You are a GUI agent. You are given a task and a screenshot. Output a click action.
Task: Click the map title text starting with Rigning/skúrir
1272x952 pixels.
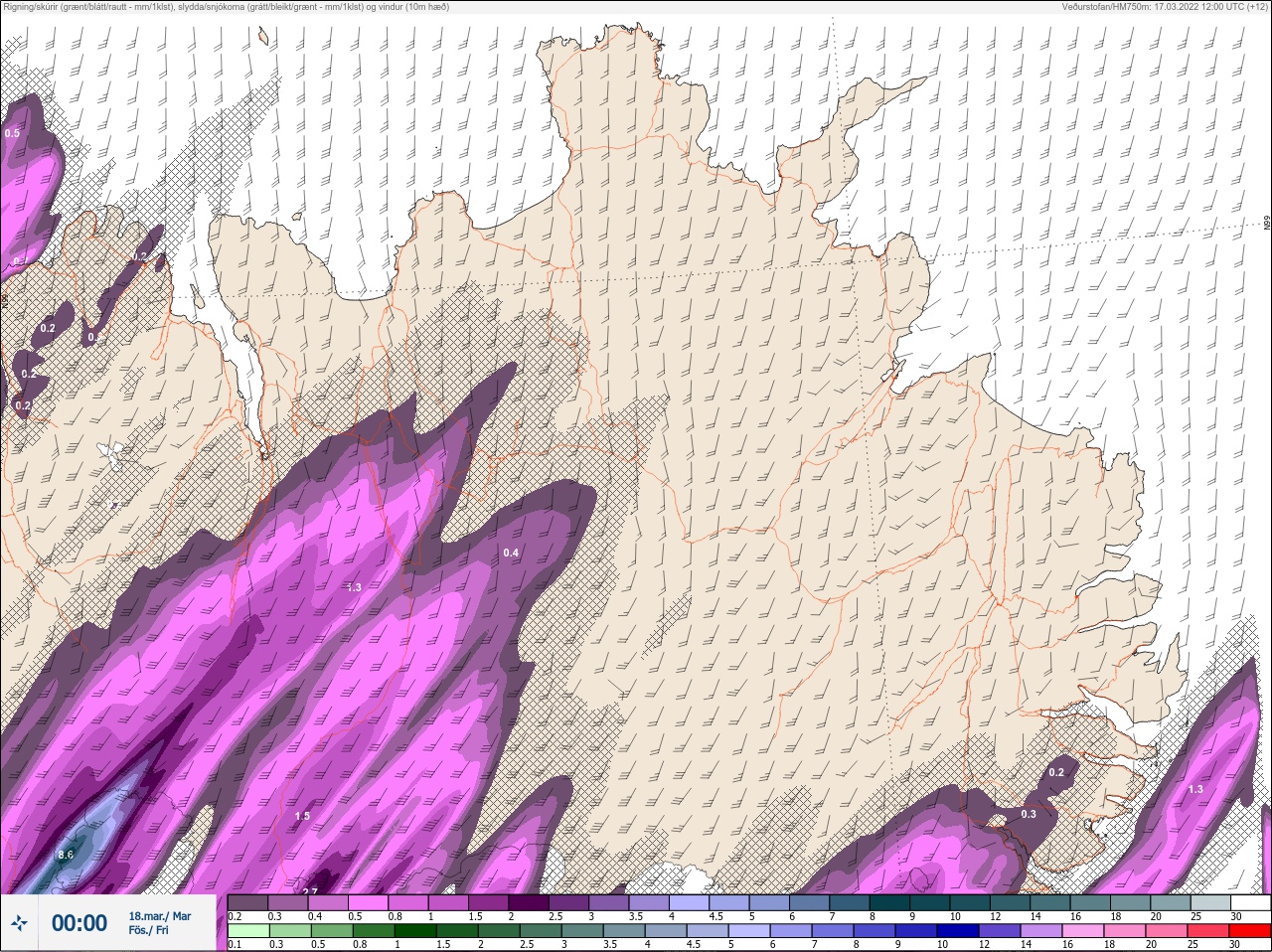227,7
